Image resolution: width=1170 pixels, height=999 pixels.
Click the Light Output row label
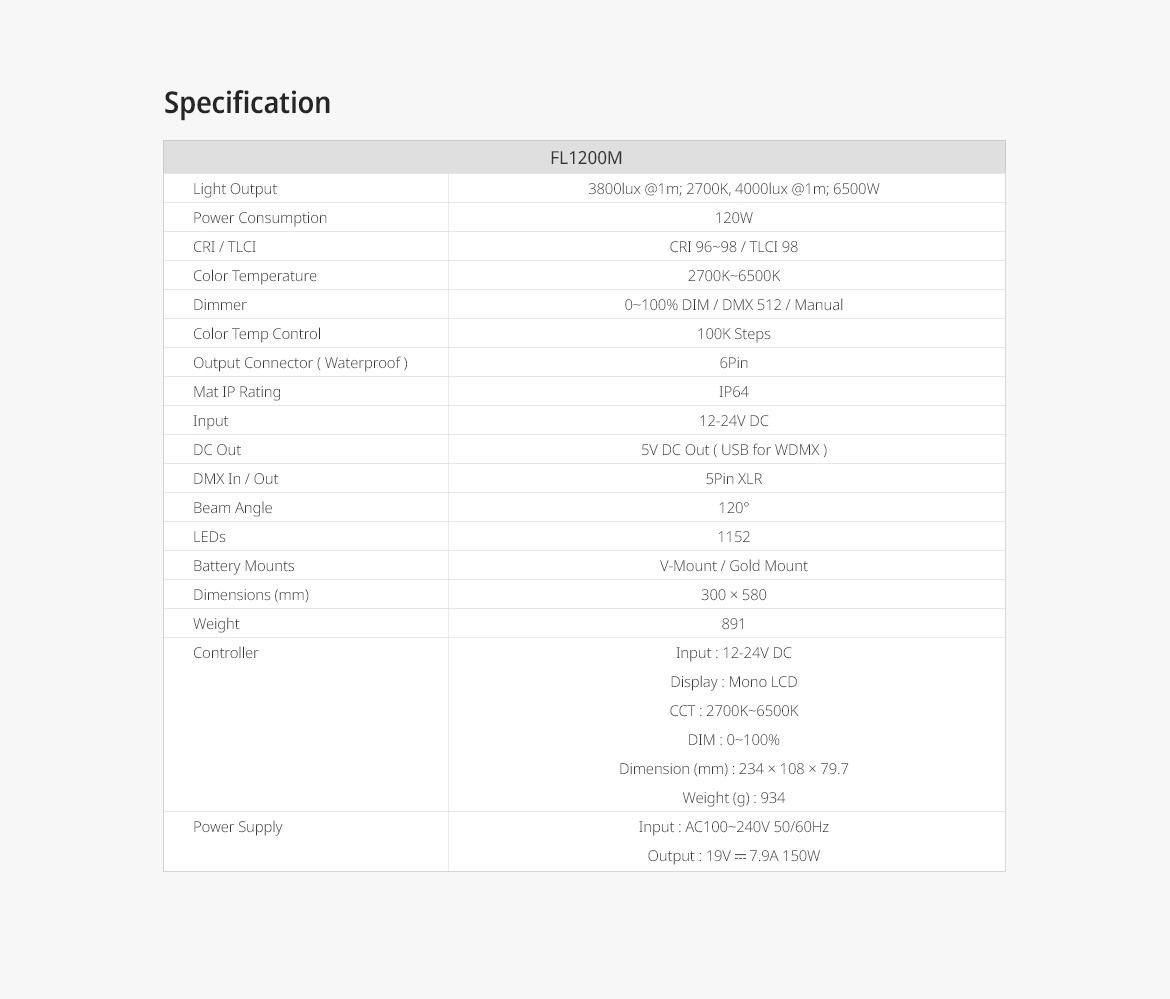tap(235, 189)
